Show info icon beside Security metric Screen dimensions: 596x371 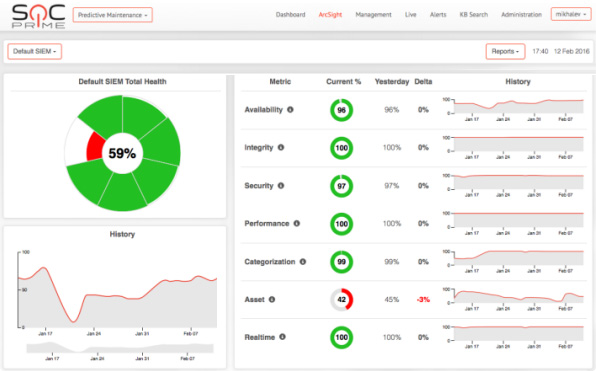point(281,186)
